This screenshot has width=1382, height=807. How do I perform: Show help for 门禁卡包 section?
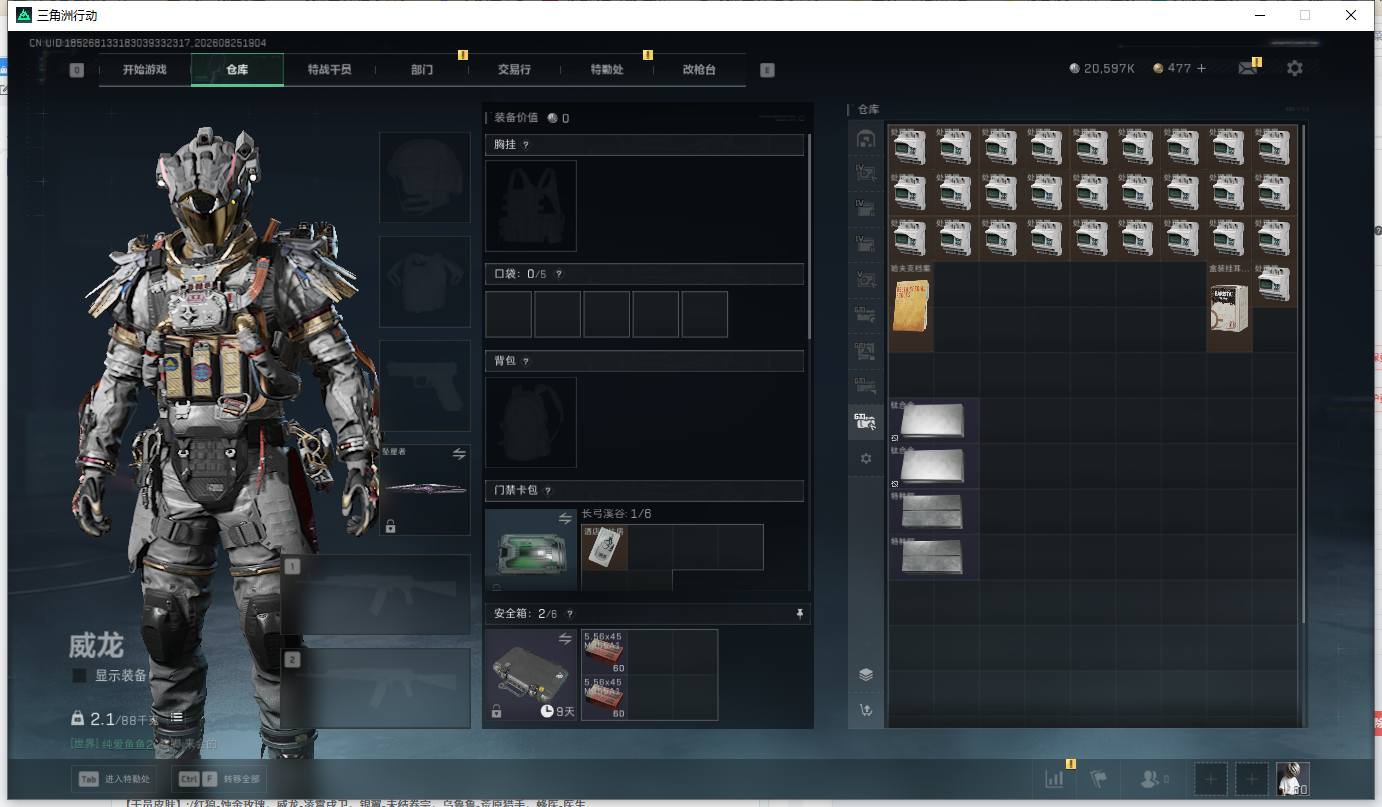coord(548,491)
